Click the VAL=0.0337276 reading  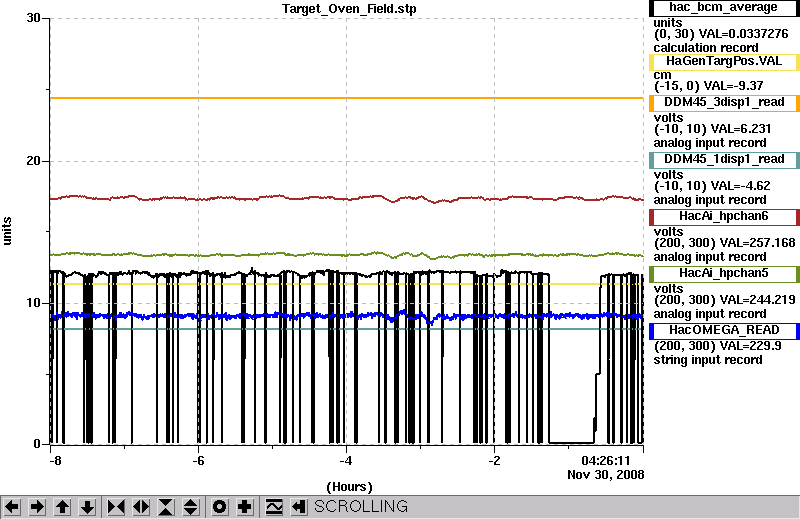tap(743, 34)
